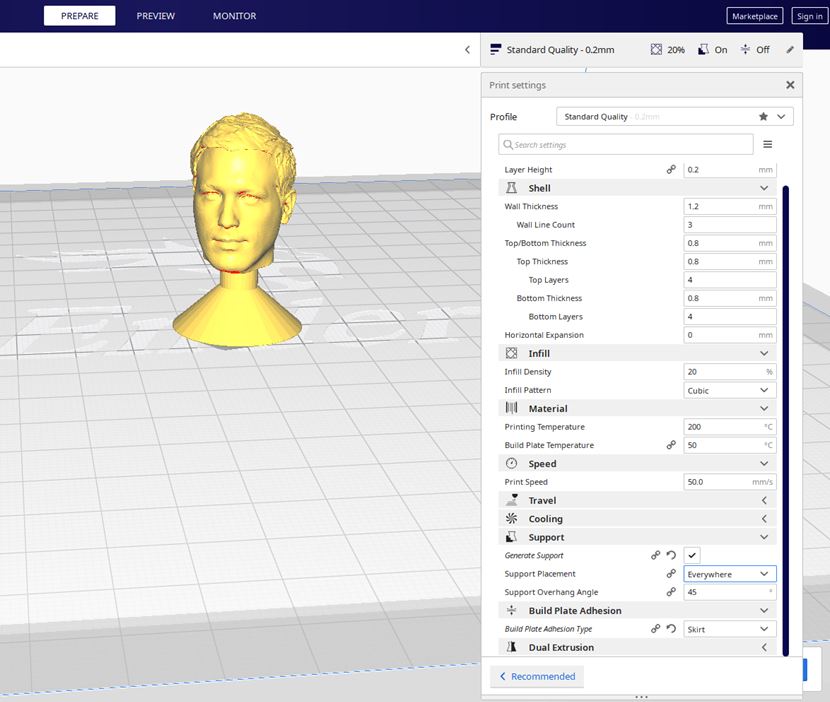Expand the Travel section
This screenshot has width=830, height=702.
click(764, 500)
